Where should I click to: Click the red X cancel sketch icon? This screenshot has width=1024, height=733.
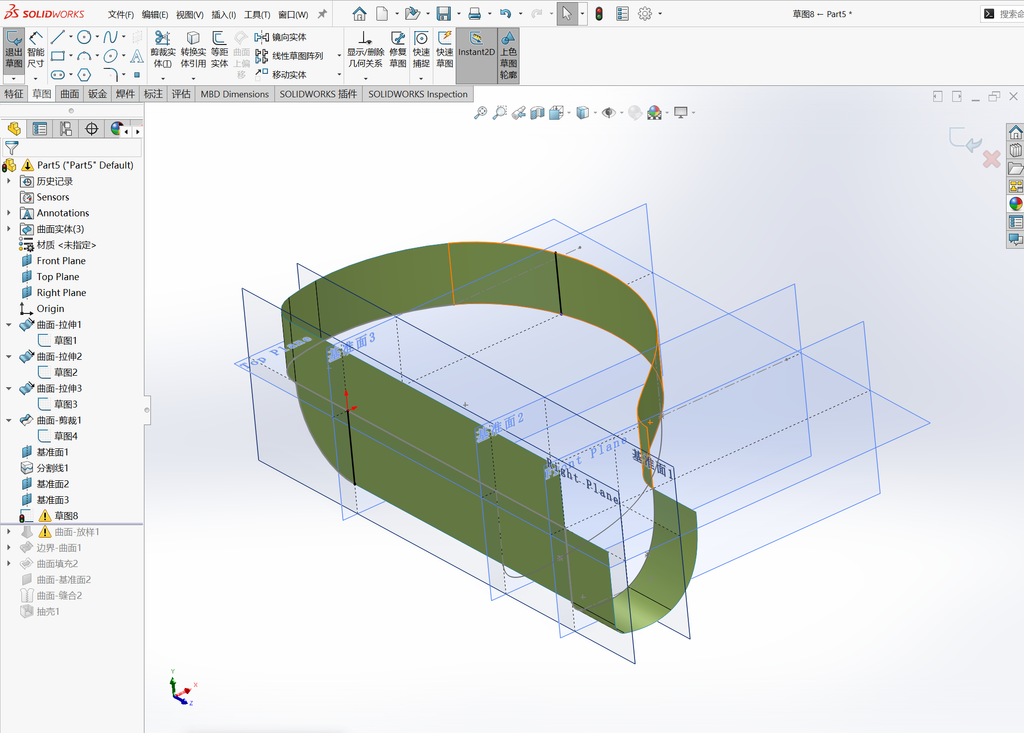(991, 159)
